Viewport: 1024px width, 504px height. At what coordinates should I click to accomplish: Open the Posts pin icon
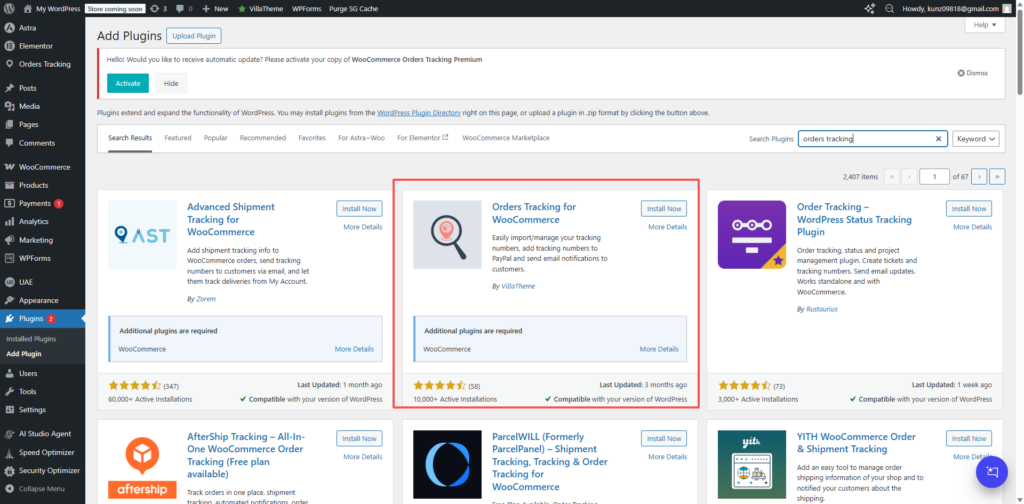click(x=9, y=88)
